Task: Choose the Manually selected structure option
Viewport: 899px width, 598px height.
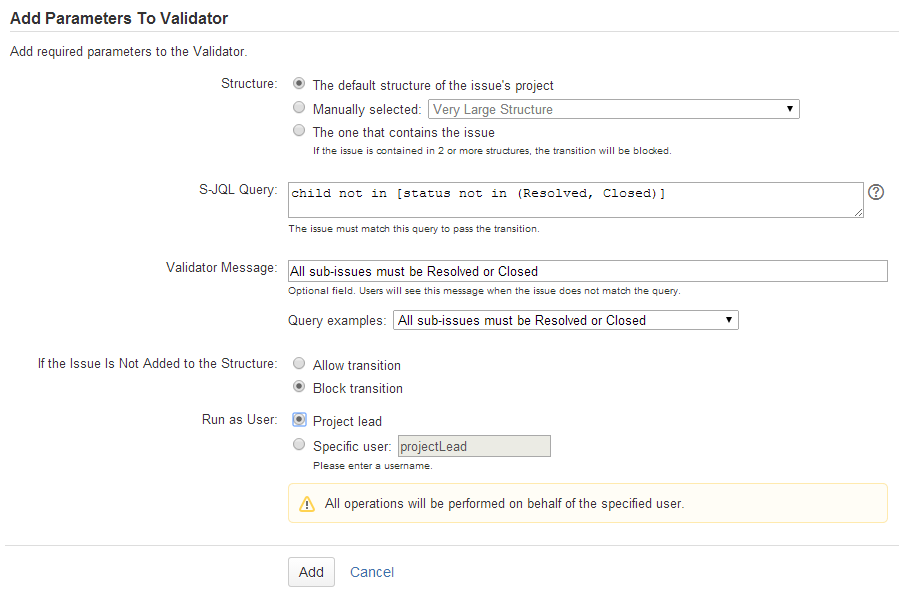Action: coord(299,108)
